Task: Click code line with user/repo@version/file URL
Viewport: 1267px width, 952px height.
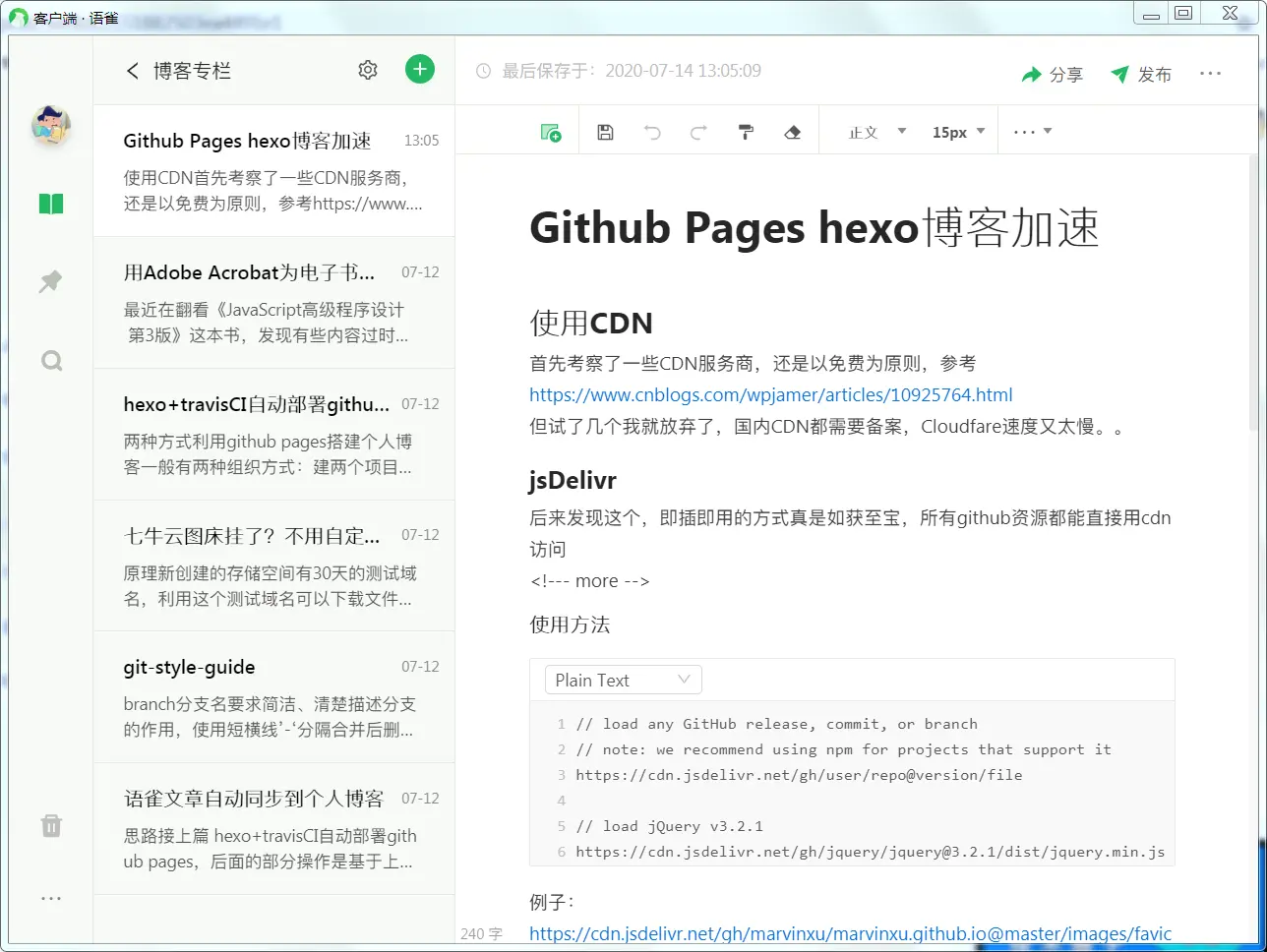Action: point(799,775)
